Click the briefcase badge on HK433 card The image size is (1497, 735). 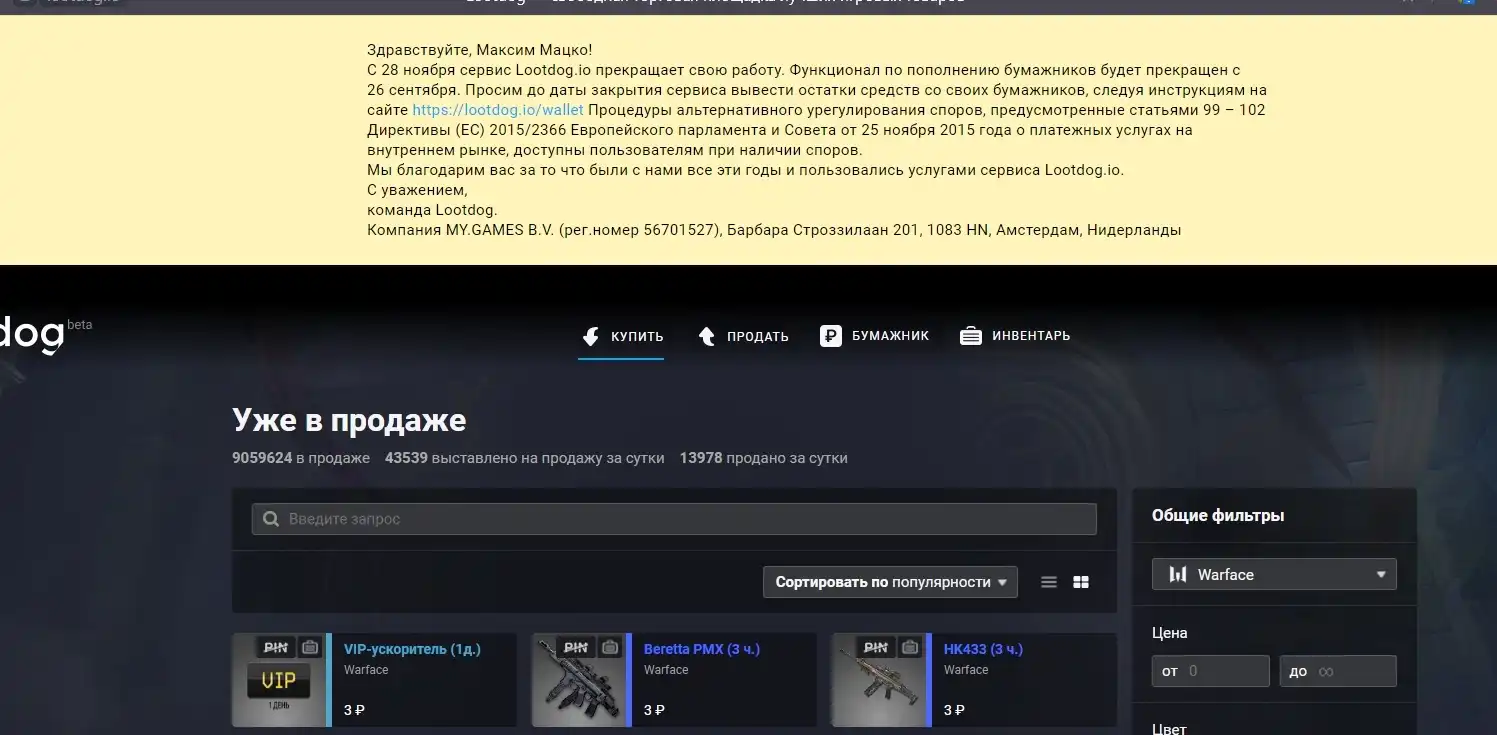[909, 647]
